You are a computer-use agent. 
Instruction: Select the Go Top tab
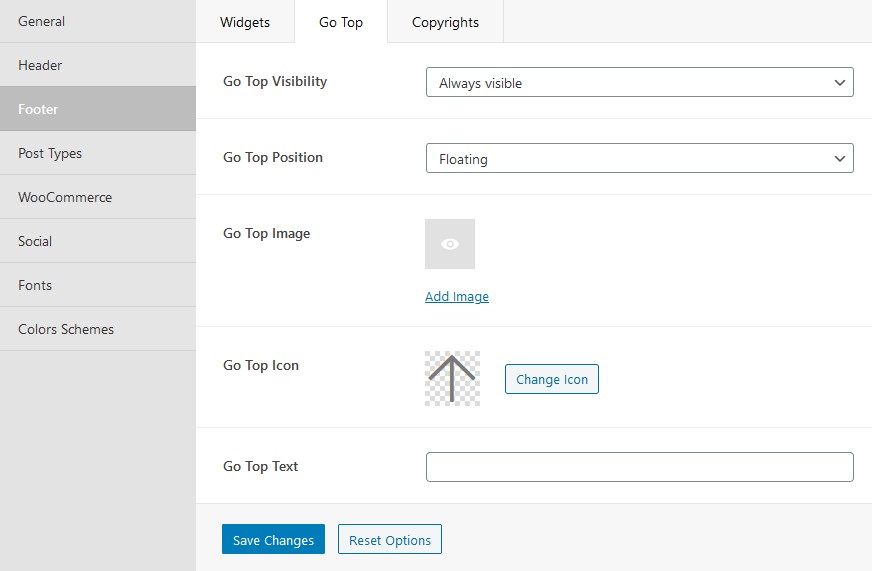point(341,22)
